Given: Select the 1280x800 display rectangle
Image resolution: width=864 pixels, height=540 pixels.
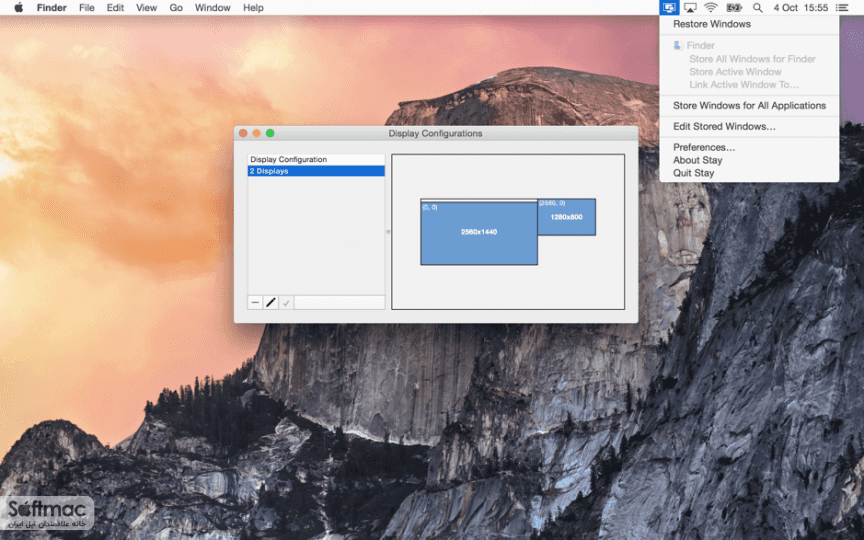Looking at the screenshot, I should tap(566, 217).
